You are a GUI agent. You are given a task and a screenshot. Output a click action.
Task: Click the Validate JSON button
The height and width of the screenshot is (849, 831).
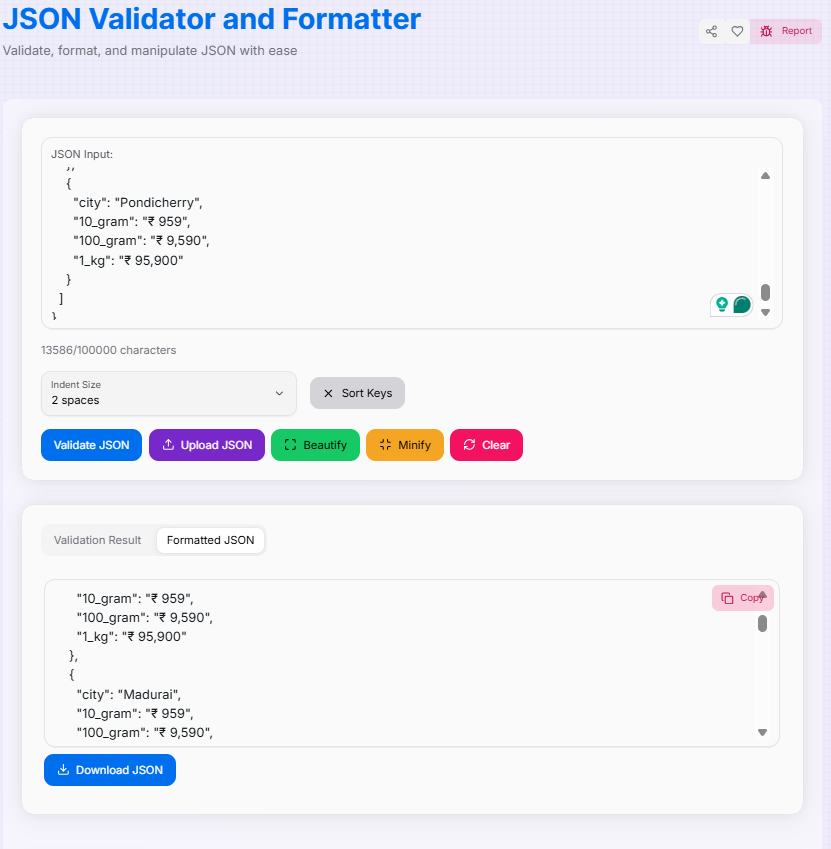tap(91, 445)
